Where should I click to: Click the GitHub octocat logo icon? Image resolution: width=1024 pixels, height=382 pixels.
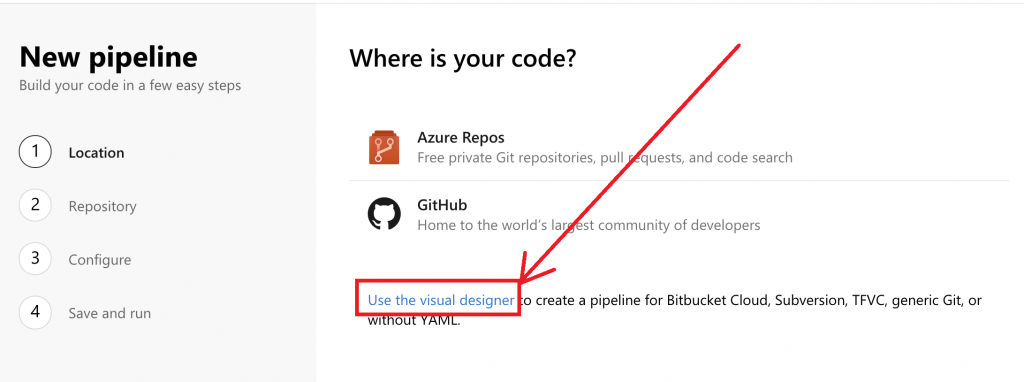[x=384, y=214]
